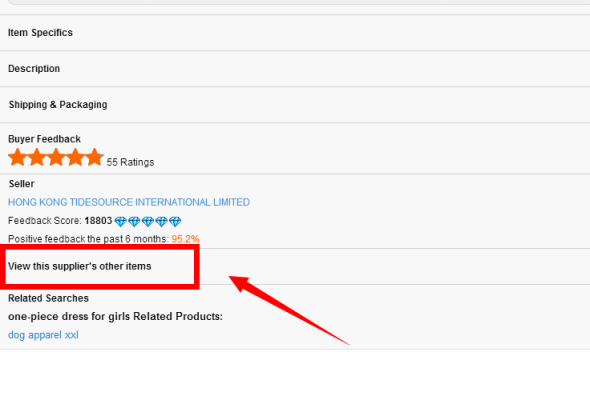Click the middle blue diamond badge
Screen dimensions: 590x400
pyautogui.click(x=148, y=222)
